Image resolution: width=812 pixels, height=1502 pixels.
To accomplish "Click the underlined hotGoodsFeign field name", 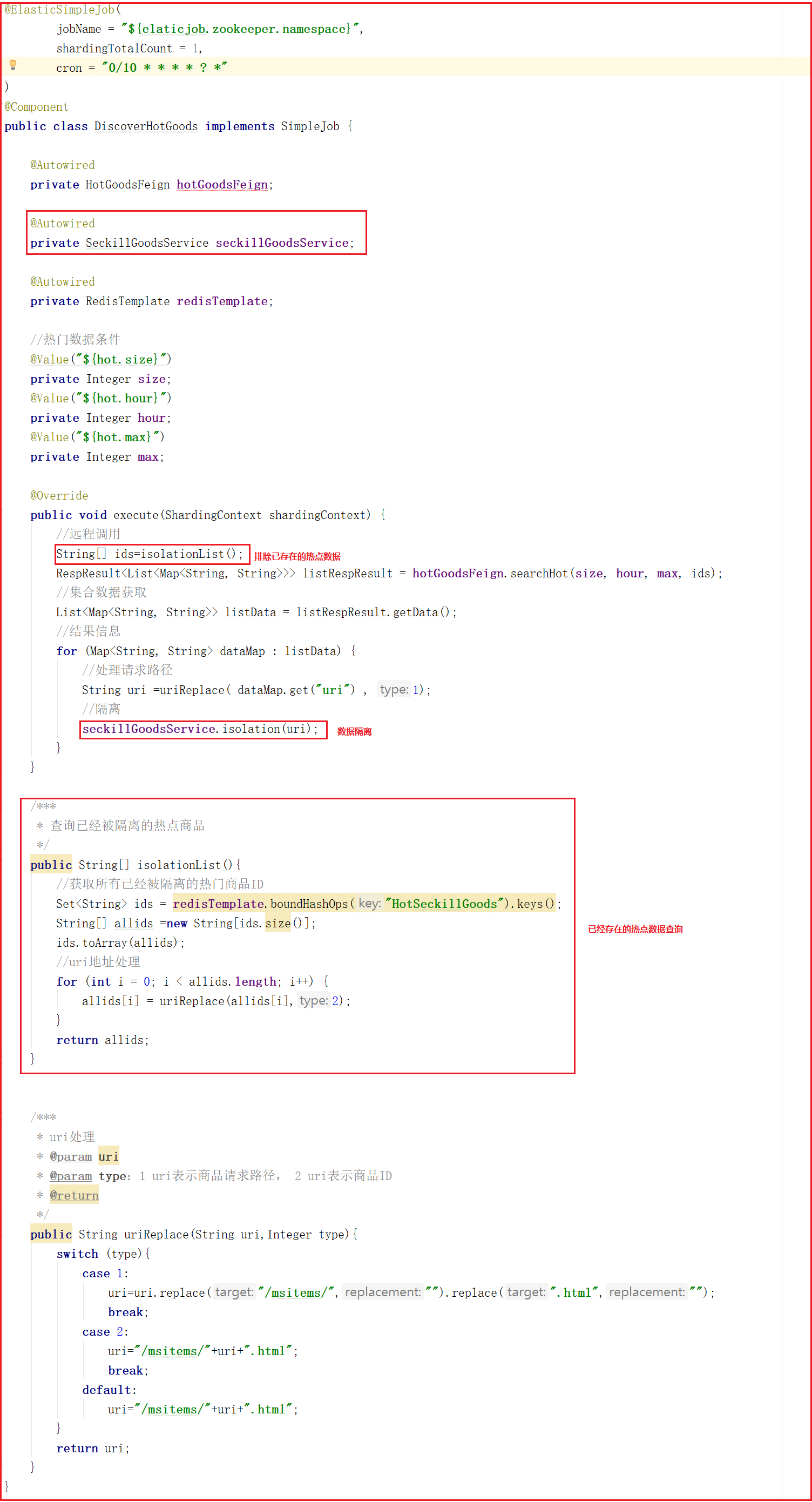I will [221, 184].
